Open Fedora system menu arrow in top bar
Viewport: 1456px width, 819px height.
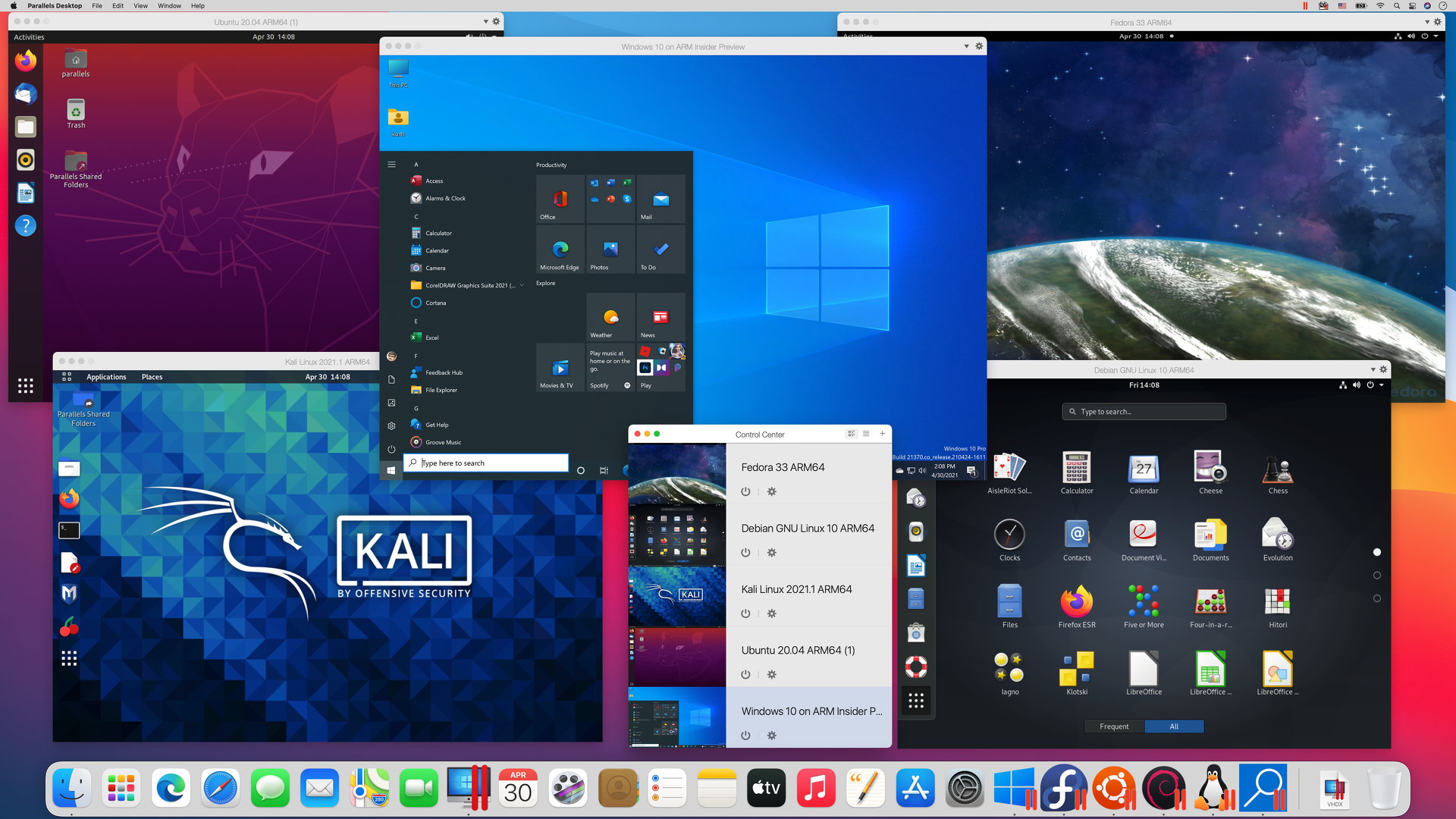pyautogui.click(x=1436, y=36)
